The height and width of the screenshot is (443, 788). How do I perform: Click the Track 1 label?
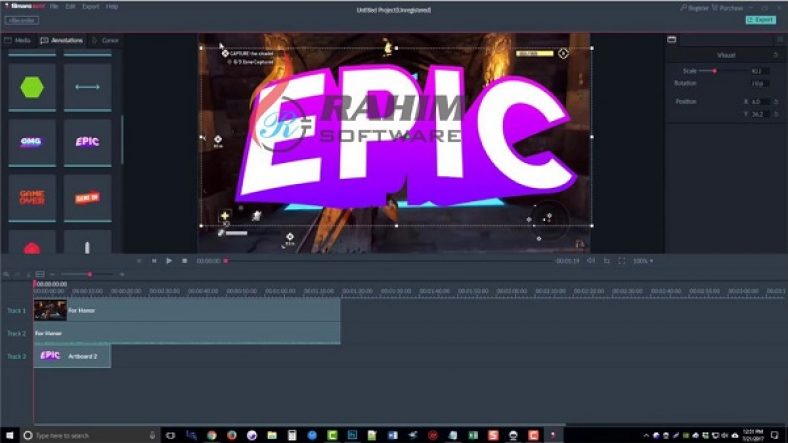pos(17,311)
